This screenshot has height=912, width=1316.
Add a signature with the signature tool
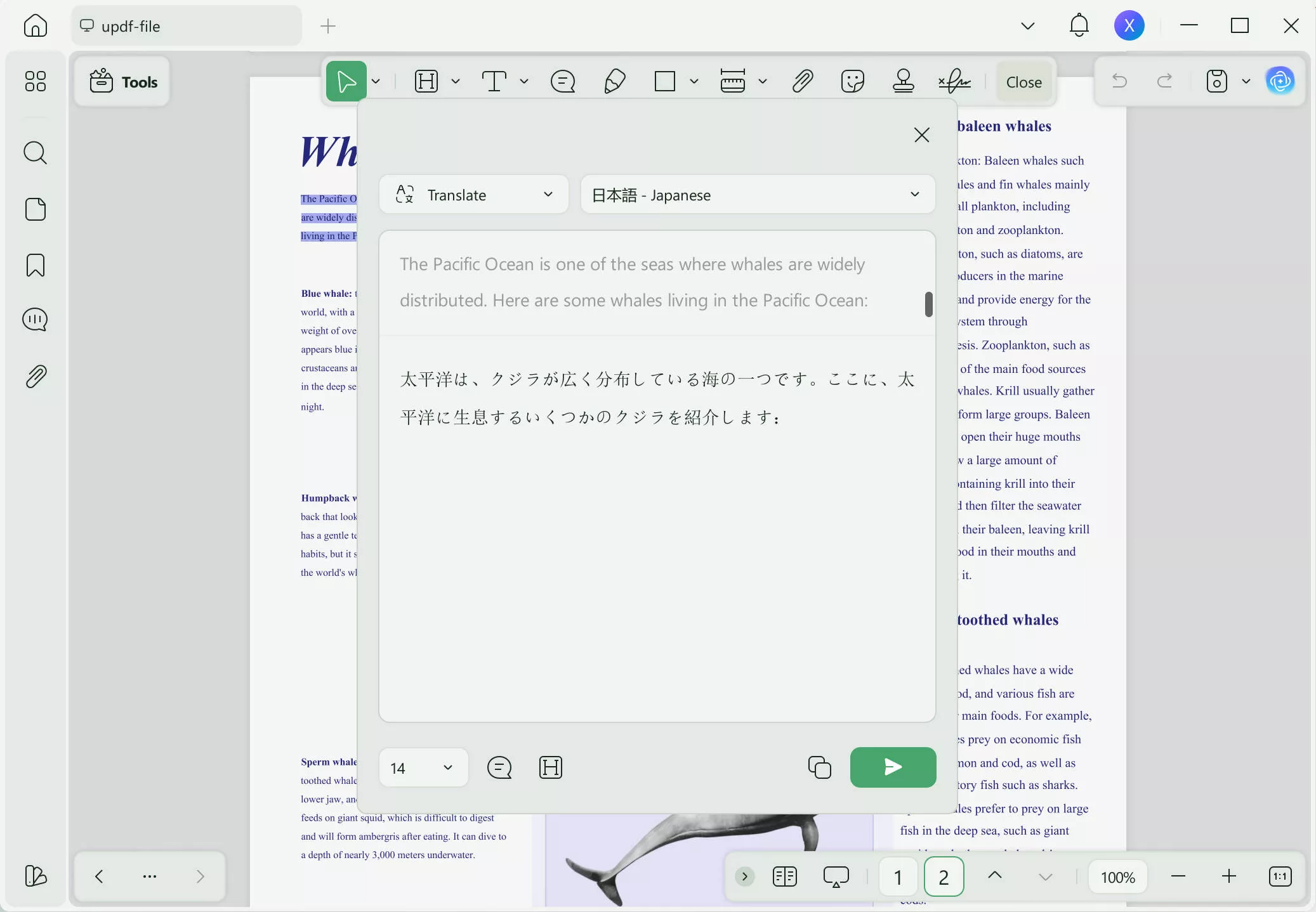[x=954, y=81]
